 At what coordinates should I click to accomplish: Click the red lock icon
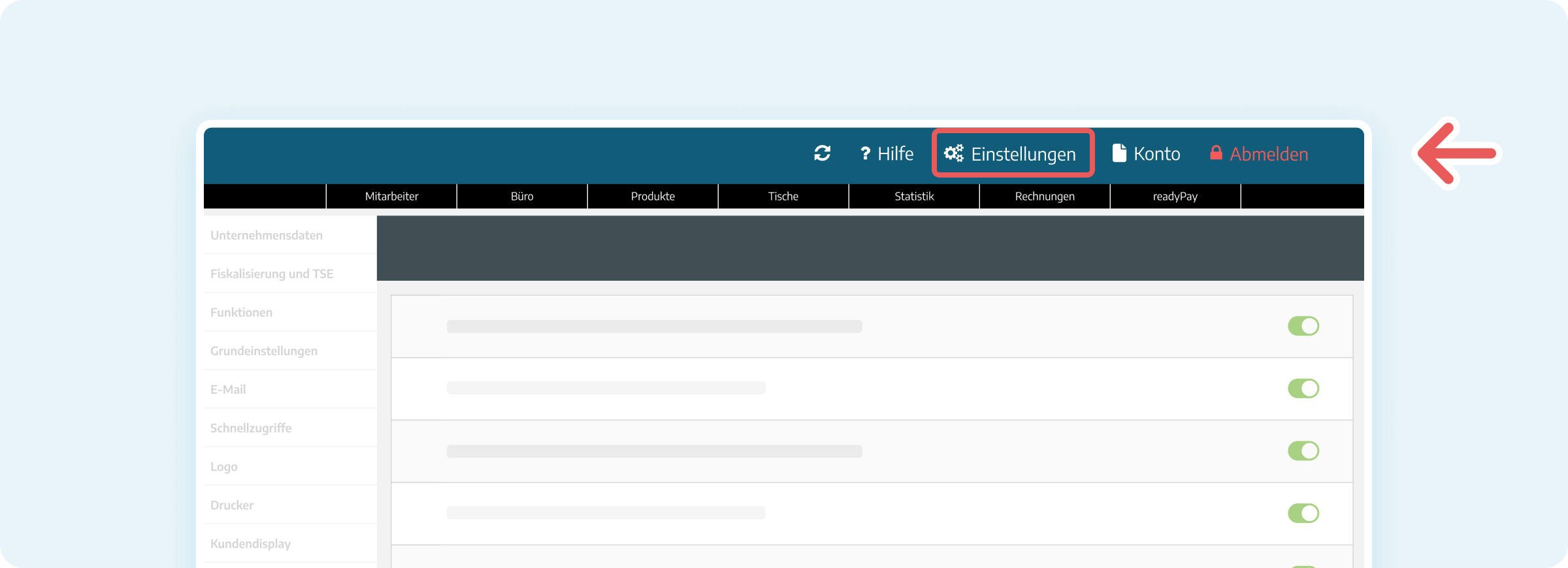click(1216, 153)
